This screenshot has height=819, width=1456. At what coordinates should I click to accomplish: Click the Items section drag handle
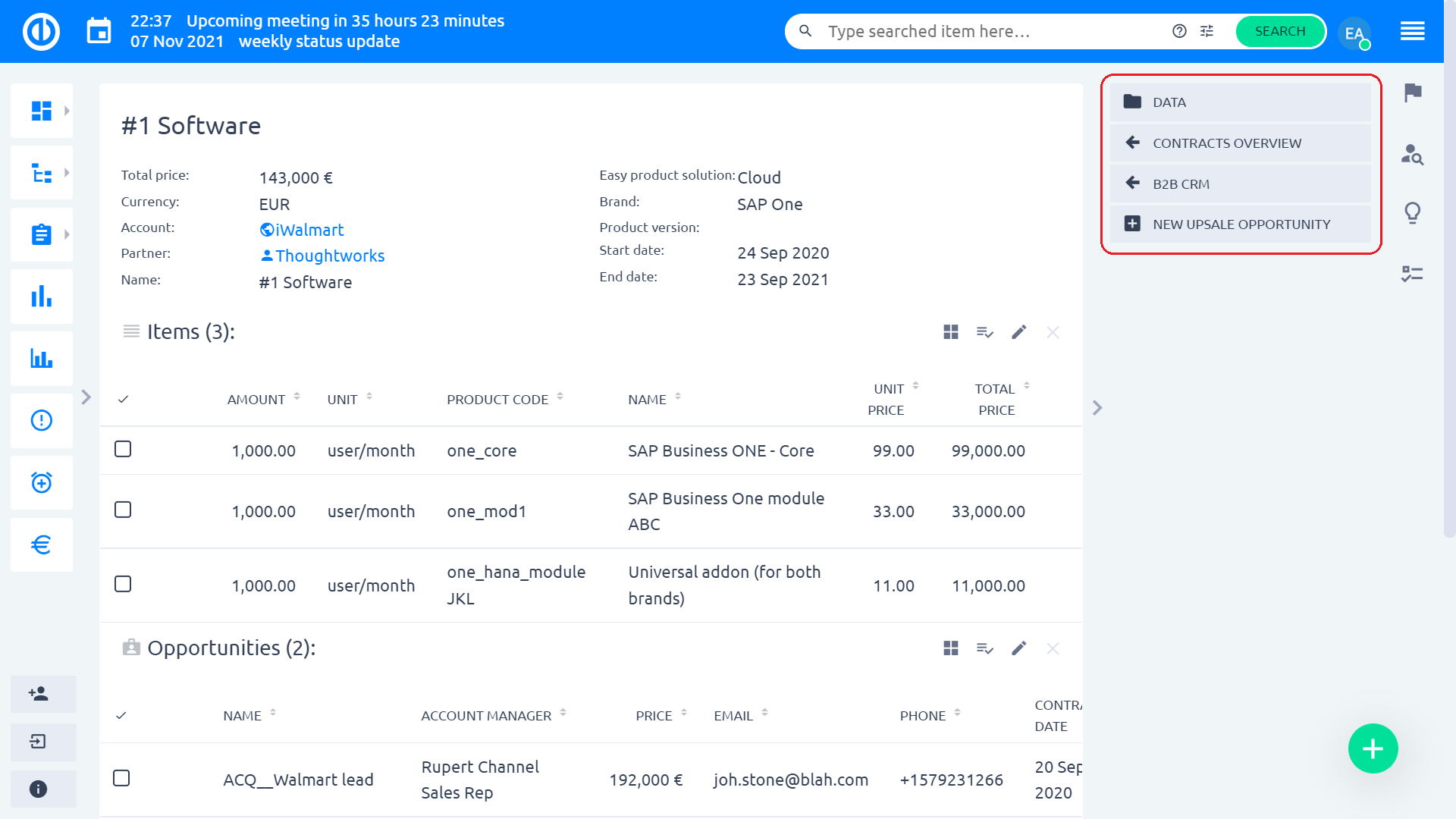click(131, 331)
